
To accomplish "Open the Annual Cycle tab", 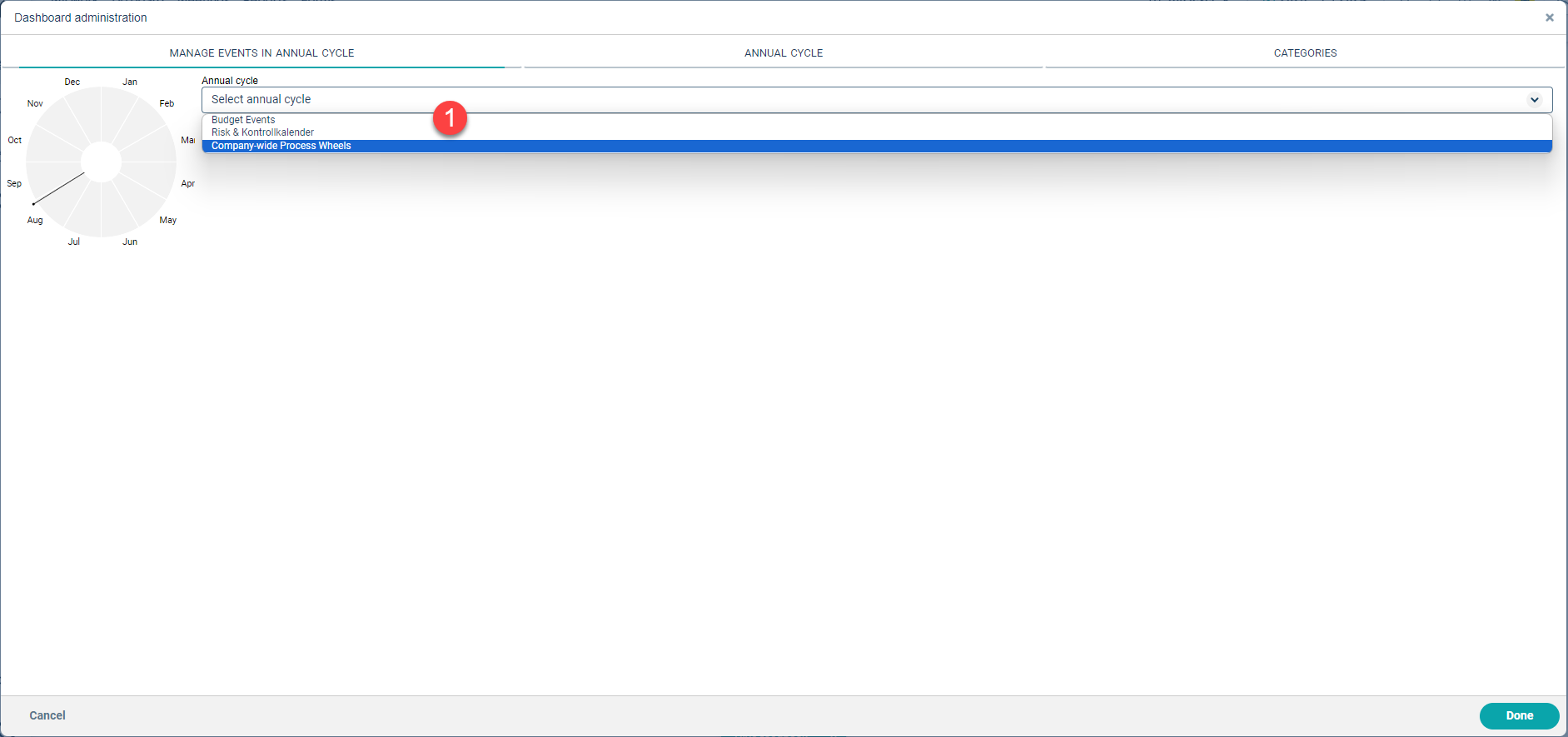I will (783, 52).
